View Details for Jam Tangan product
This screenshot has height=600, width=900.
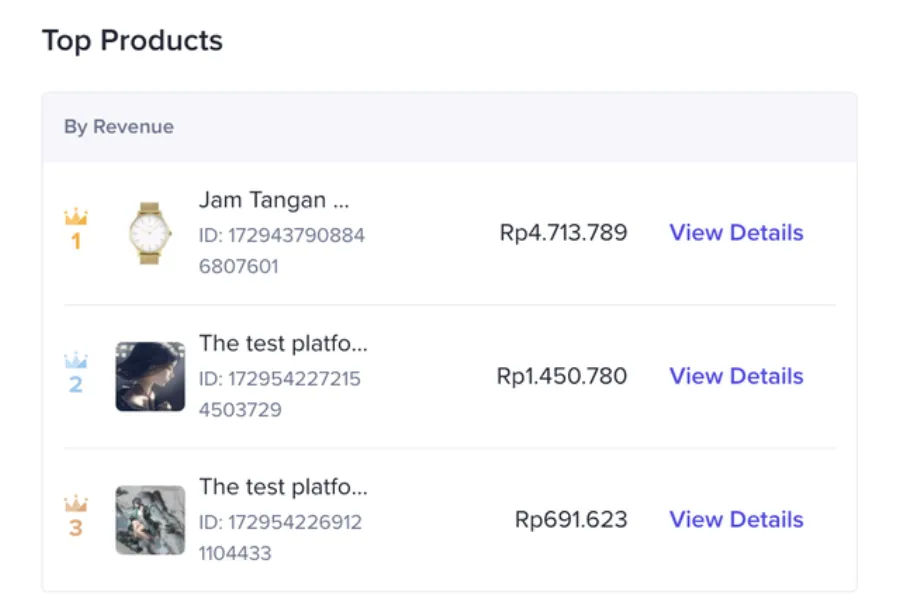(x=736, y=233)
